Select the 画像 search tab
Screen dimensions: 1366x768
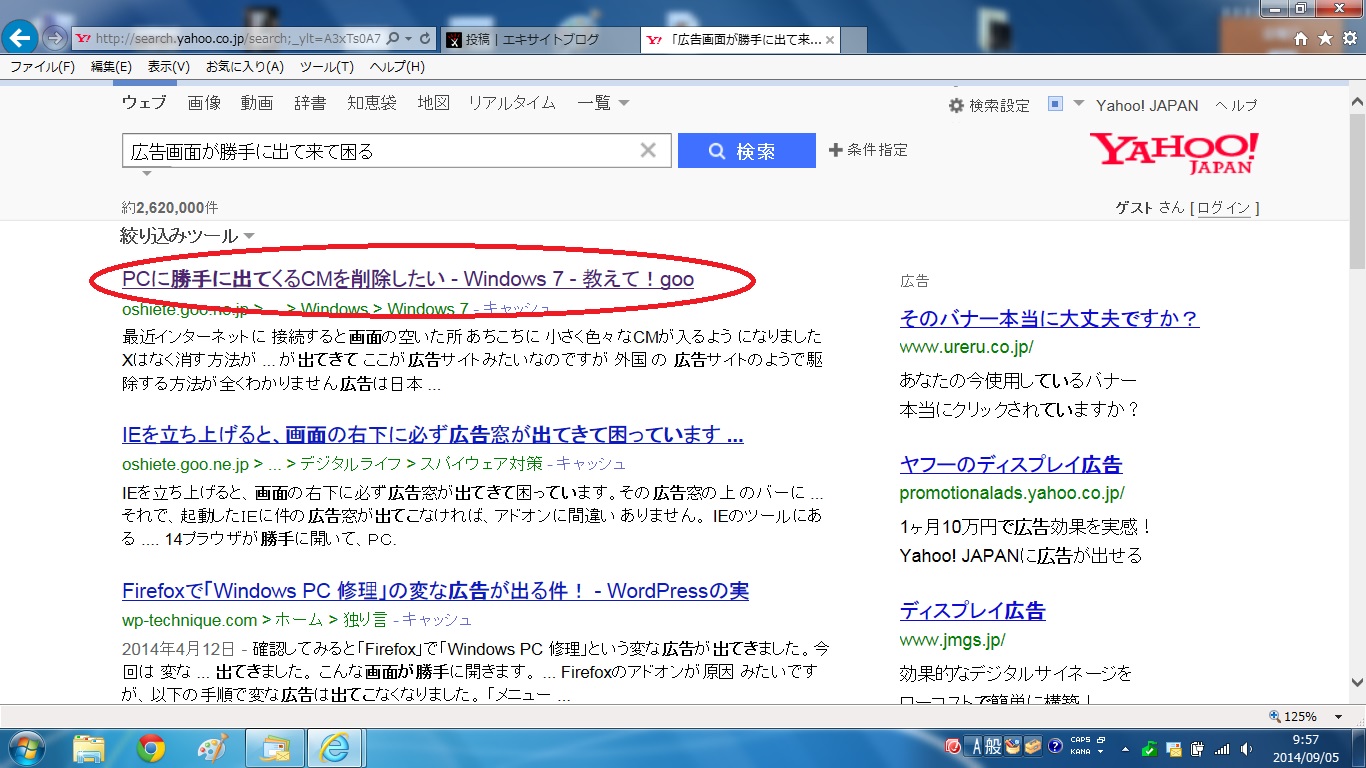pyautogui.click(x=204, y=103)
